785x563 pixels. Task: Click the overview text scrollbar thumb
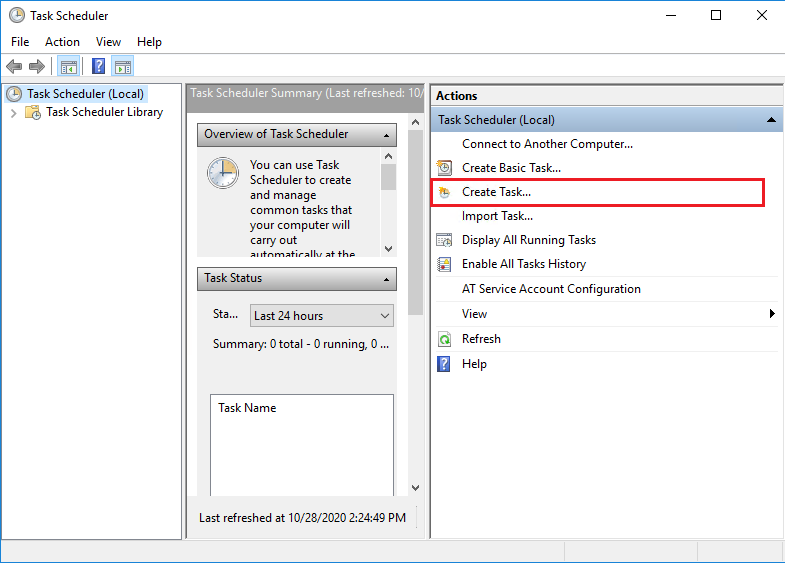[x=388, y=177]
